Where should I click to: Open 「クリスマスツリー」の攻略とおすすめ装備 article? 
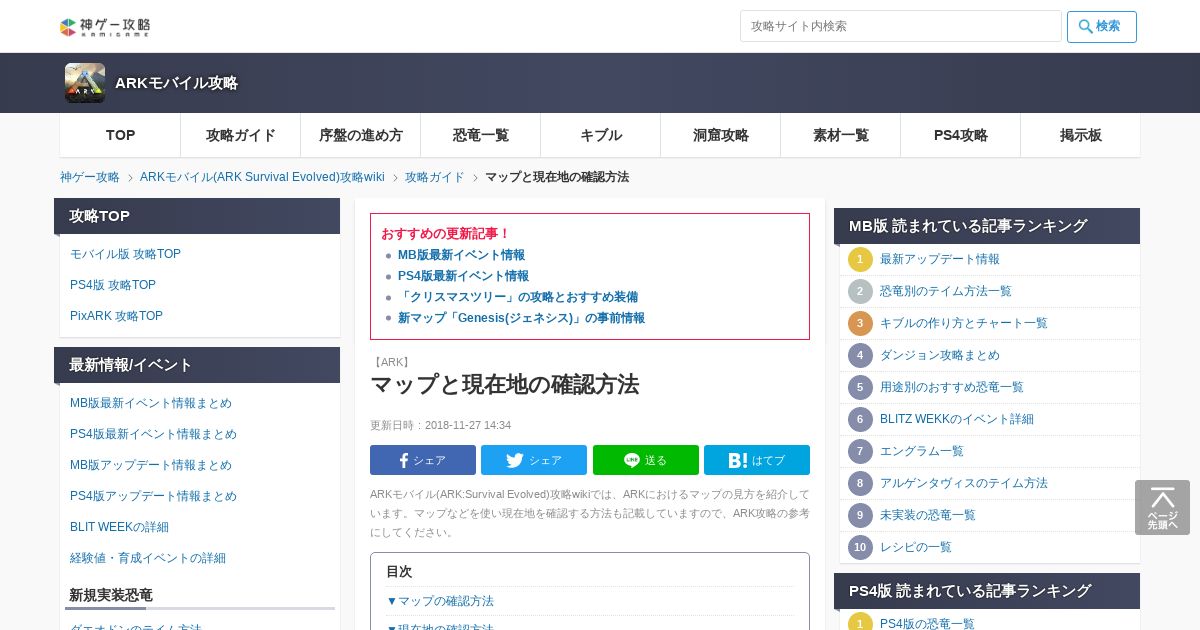click(518, 297)
